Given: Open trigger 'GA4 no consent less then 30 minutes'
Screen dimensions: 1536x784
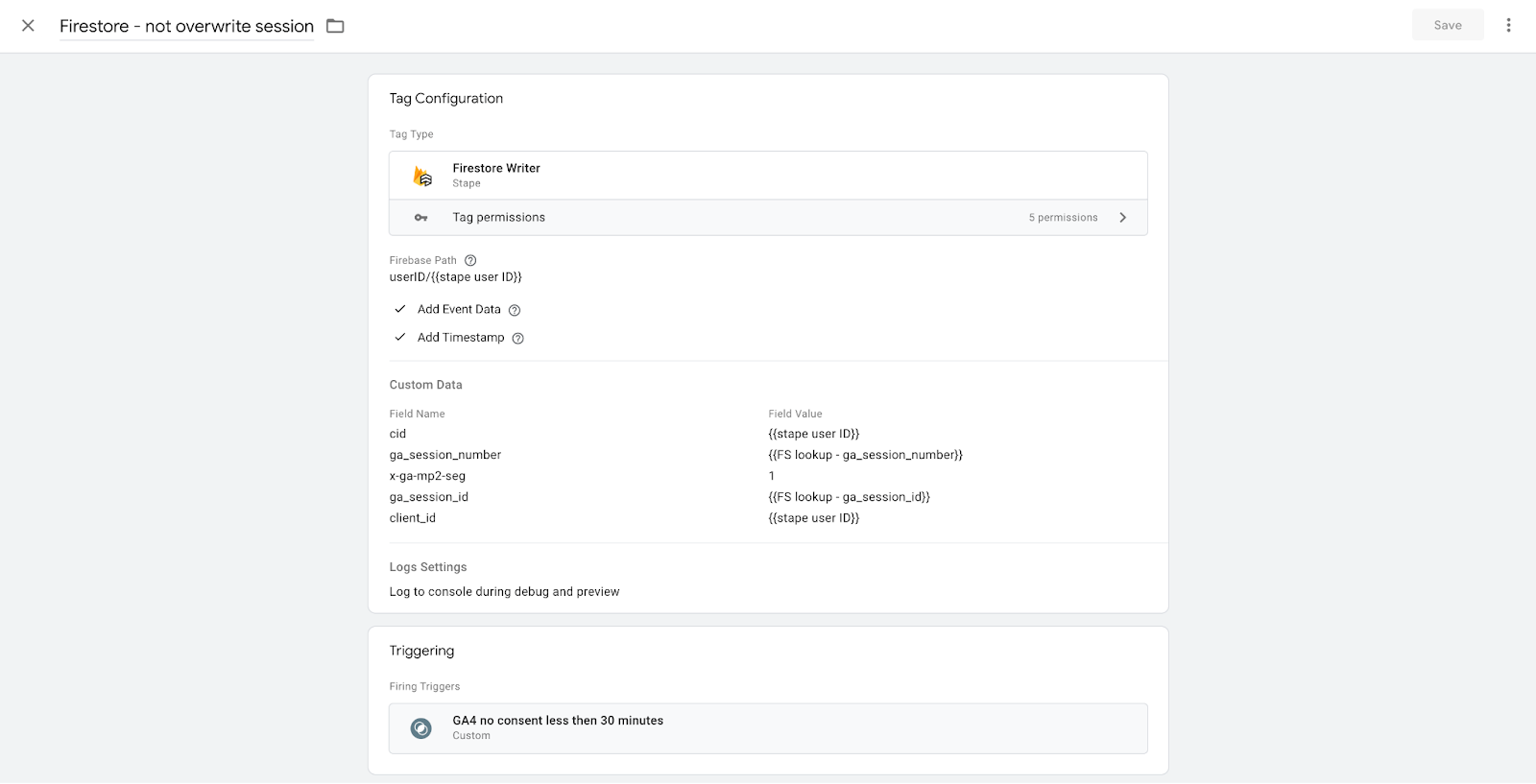Looking at the screenshot, I should 768,728.
